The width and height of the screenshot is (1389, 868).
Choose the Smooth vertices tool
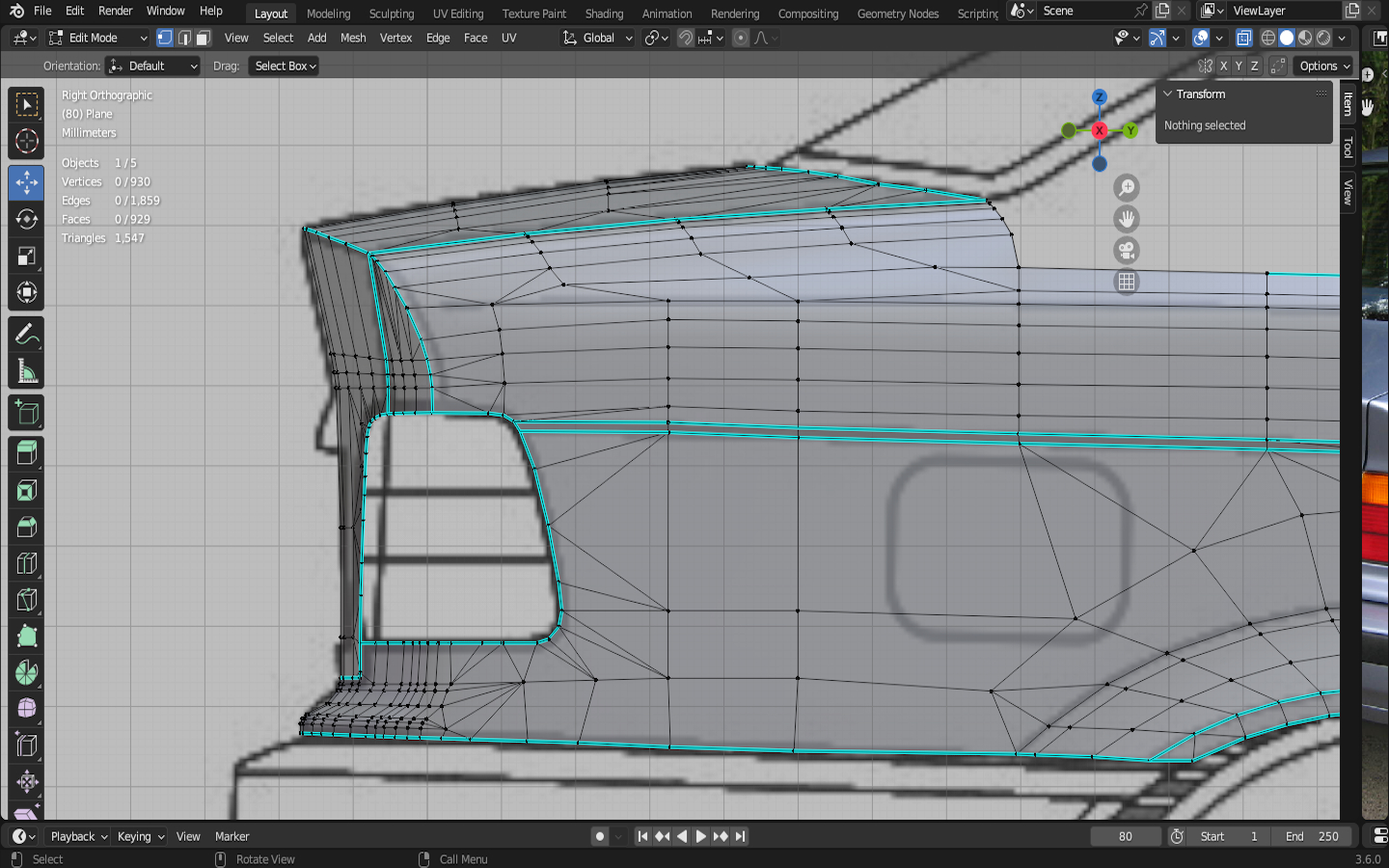pyautogui.click(x=26, y=709)
